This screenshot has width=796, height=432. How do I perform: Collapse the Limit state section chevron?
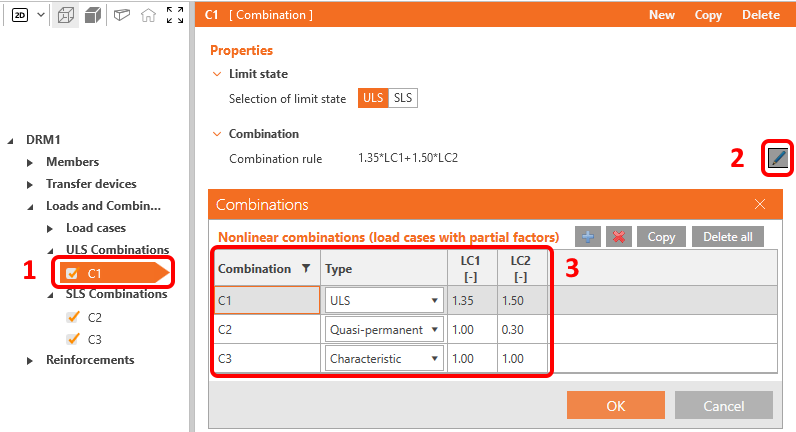click(x=217, y=74)
